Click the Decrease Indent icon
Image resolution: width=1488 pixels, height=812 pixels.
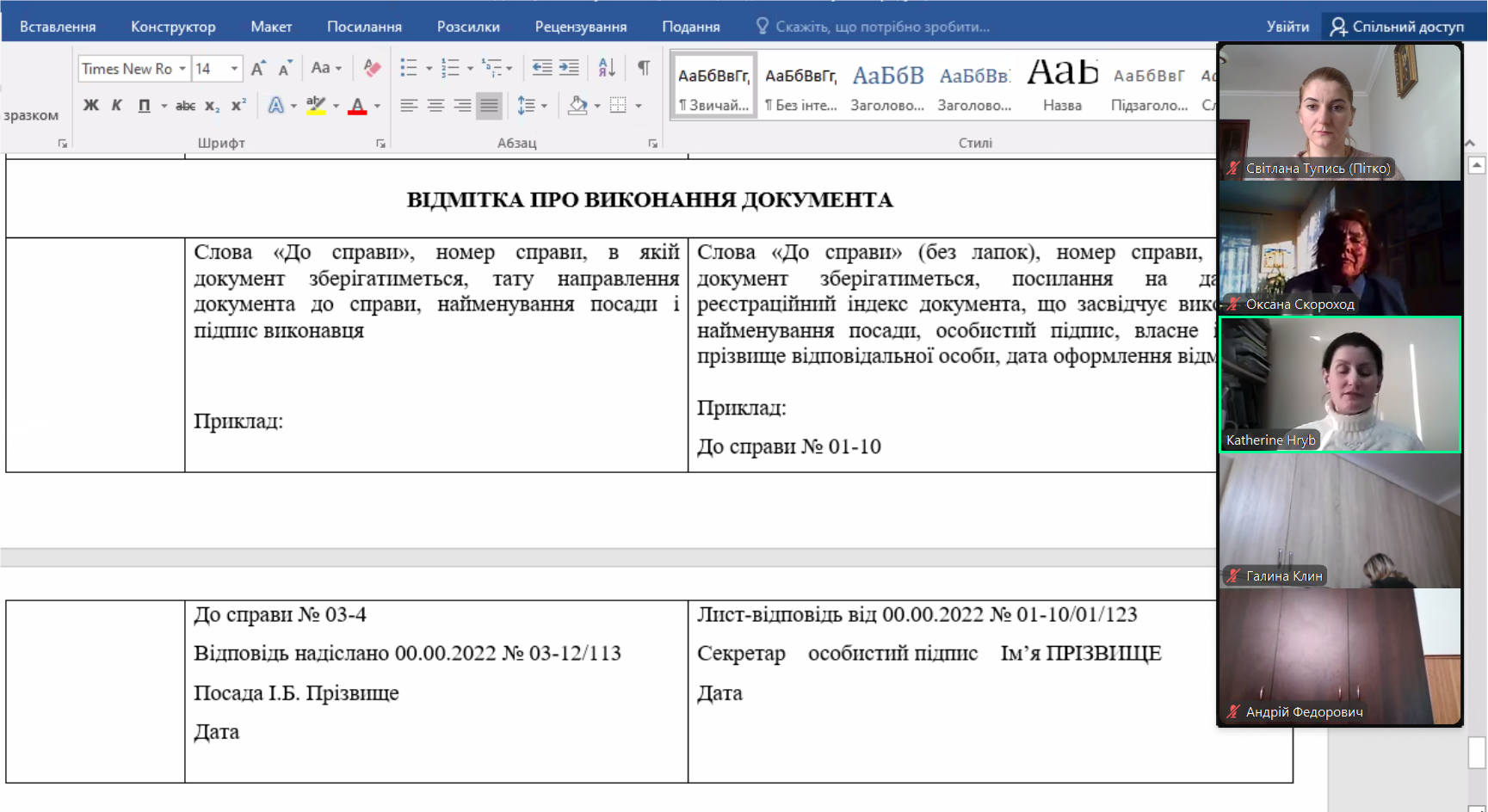541,68
